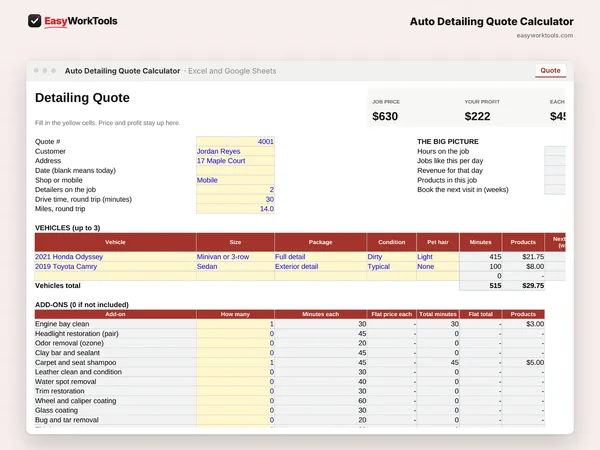
Task: Select the Drive time value 30
Action: pyautogui.click(x=235, y=199)
